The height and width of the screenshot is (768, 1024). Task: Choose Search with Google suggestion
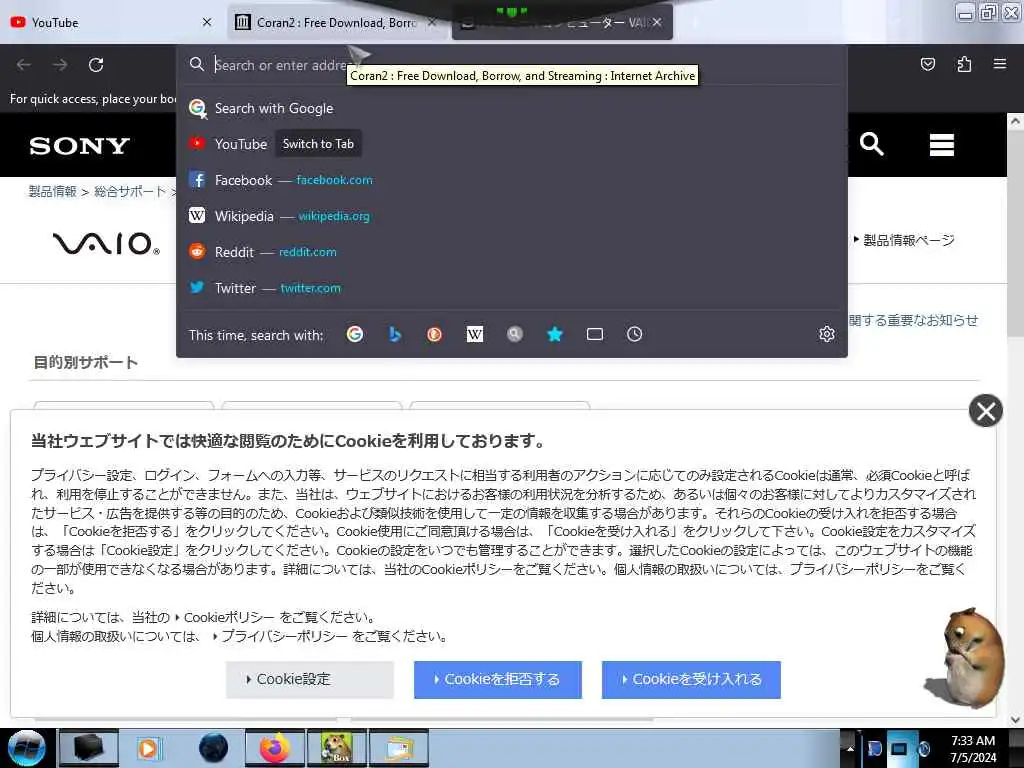coord(512,108)
